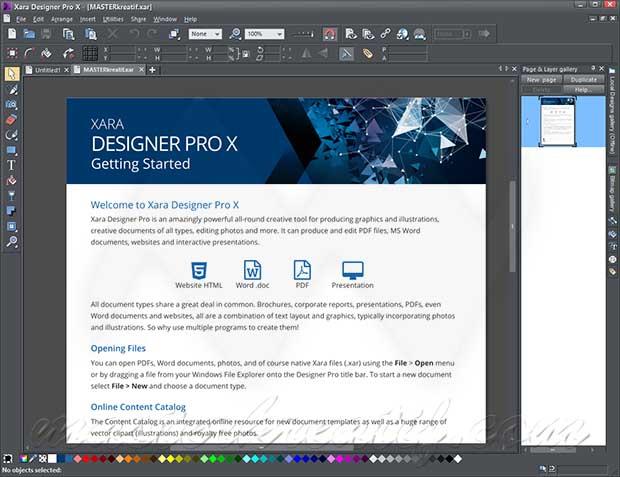
Task: Select the Photo camera tool
Action: pos(11,105)
